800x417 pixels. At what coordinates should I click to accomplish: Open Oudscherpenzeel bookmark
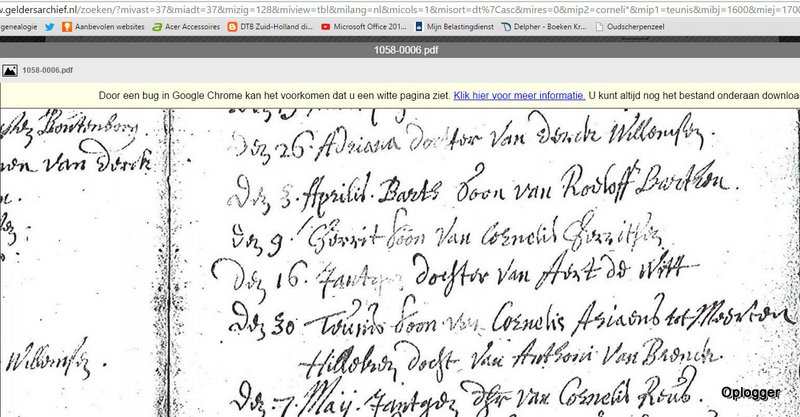635,27
